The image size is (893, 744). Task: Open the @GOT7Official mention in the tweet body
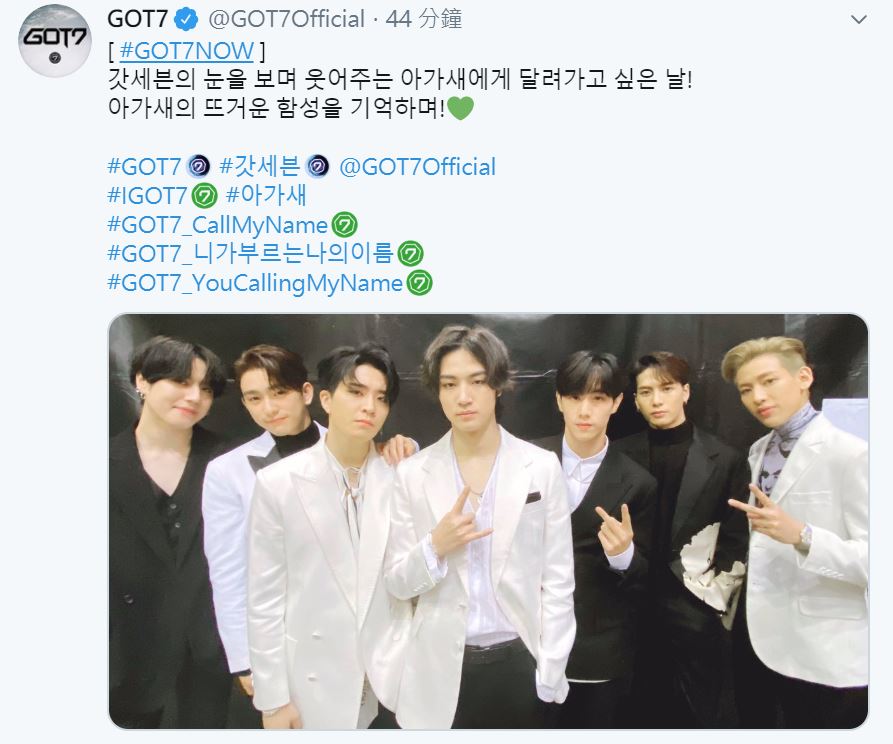click(x=417, y=167)
